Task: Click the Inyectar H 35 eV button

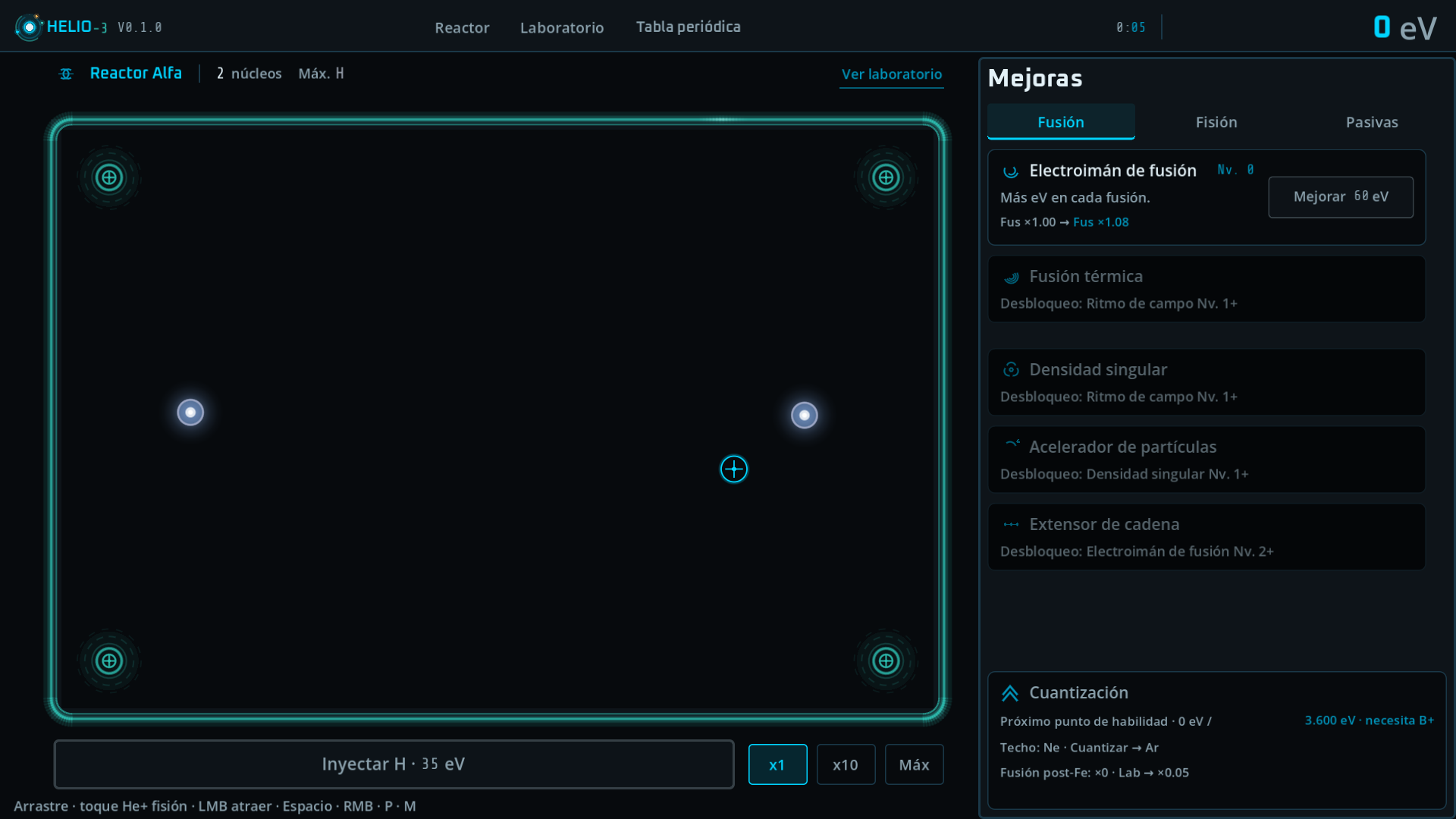Action: (394, 764)
